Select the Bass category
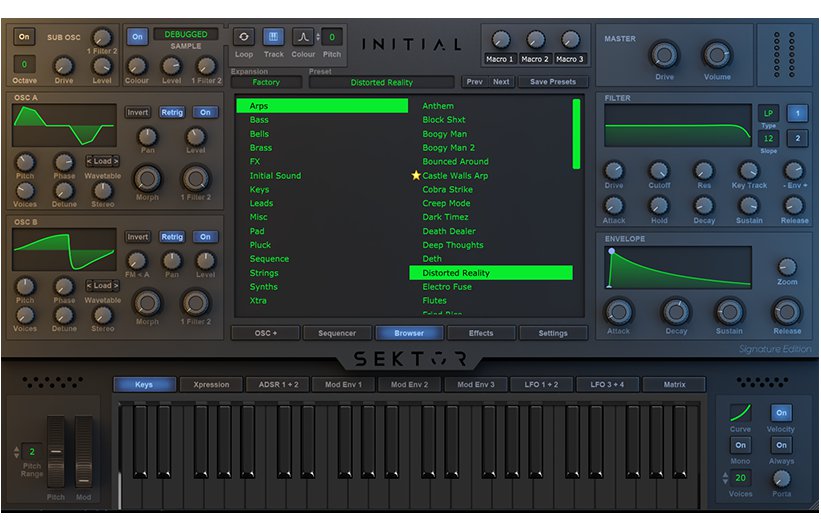The width and height of the screenshot is (821, 532). point(259,120)
